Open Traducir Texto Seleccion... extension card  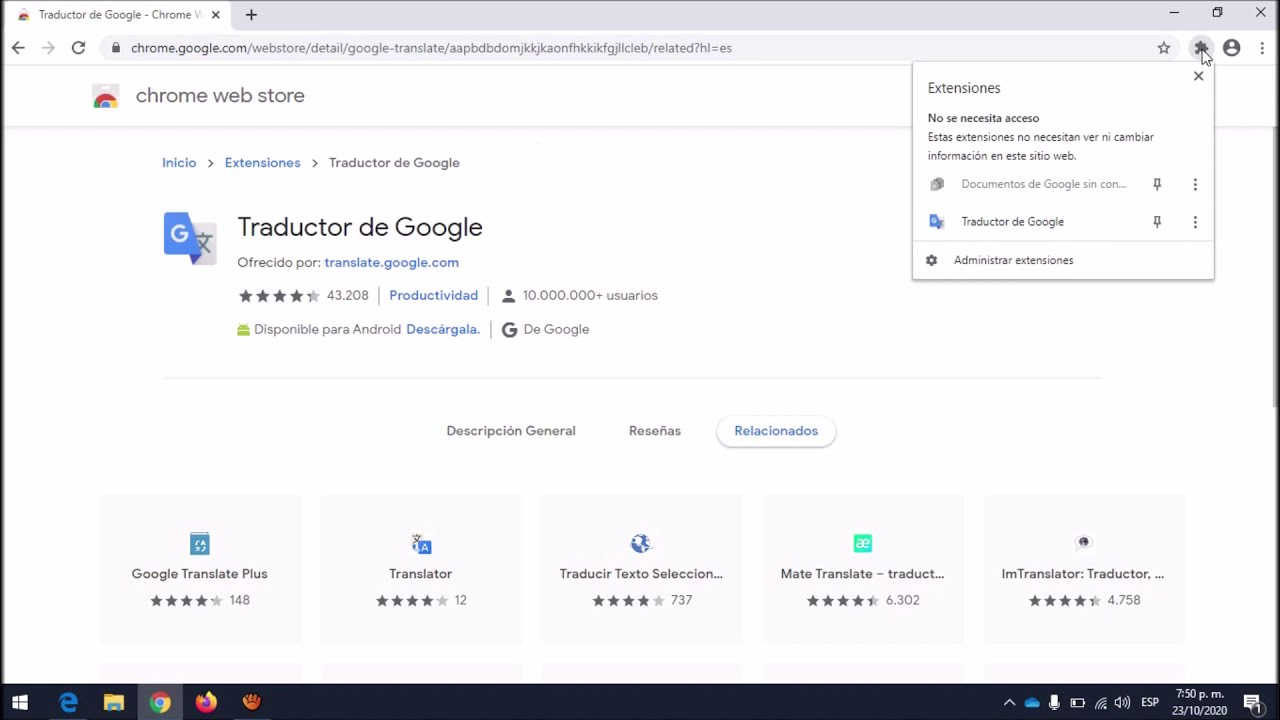click(x=641, y=568)
